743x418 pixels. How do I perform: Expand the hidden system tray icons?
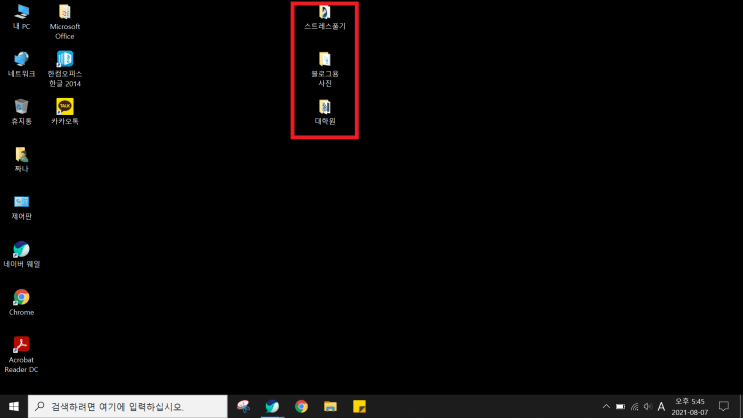(606, 407)
